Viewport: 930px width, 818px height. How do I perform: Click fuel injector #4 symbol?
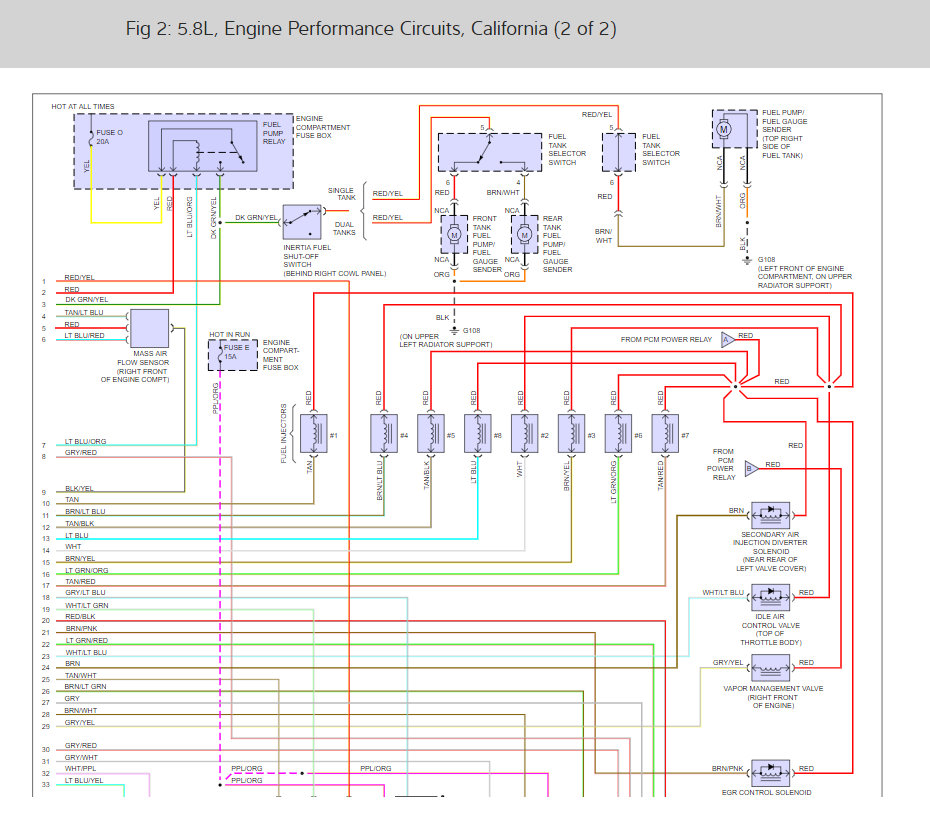(x=384, y=434)
